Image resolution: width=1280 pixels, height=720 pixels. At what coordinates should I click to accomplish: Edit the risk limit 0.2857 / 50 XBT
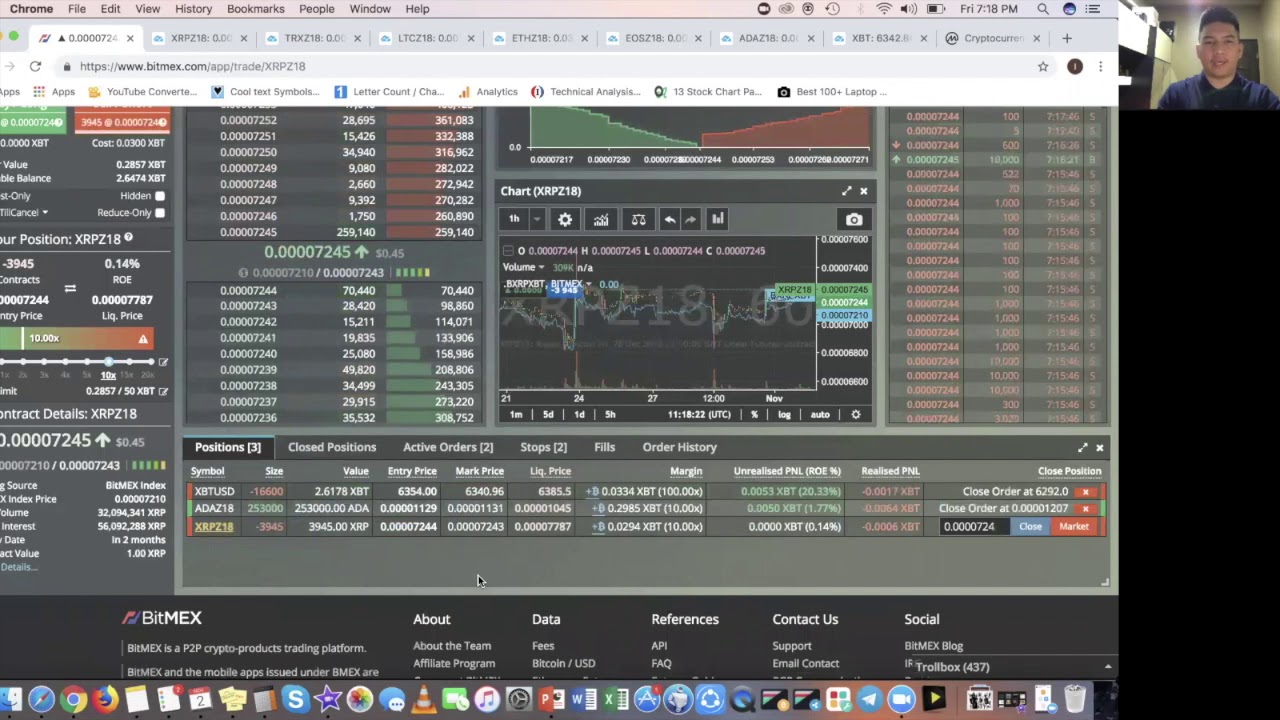(163, 391)
